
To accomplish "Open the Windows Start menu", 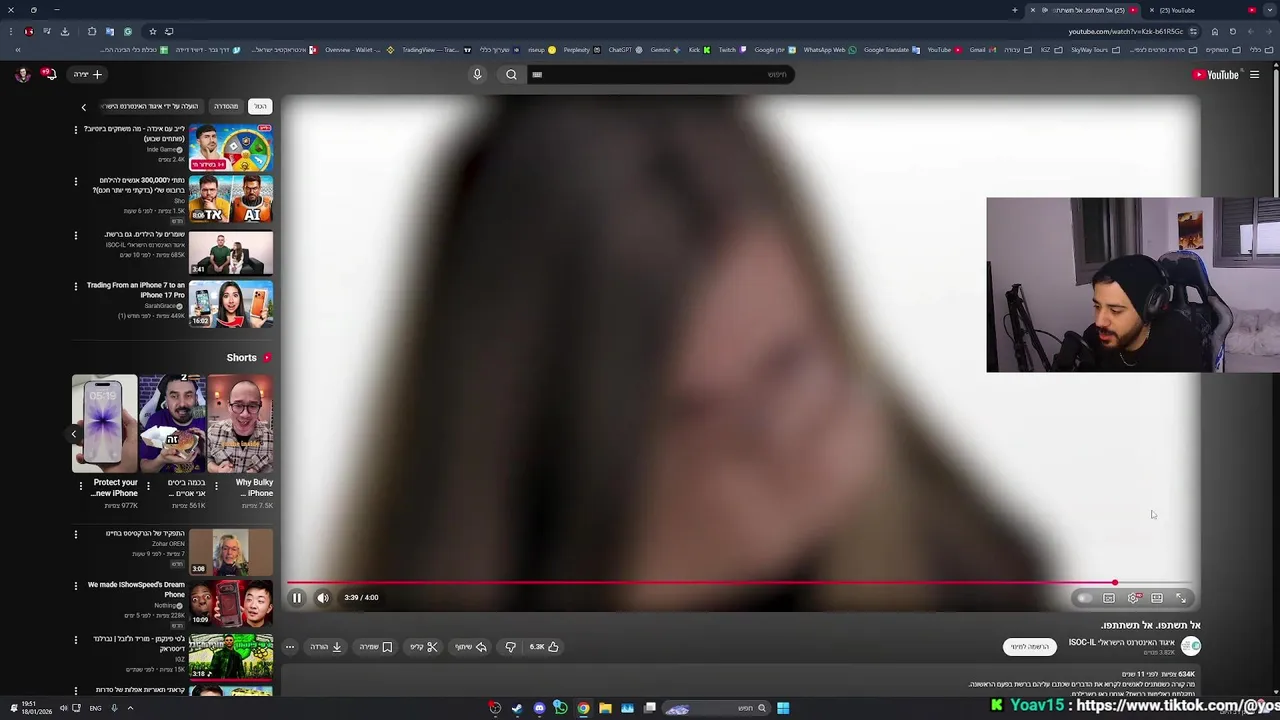I will coord(783,708).
